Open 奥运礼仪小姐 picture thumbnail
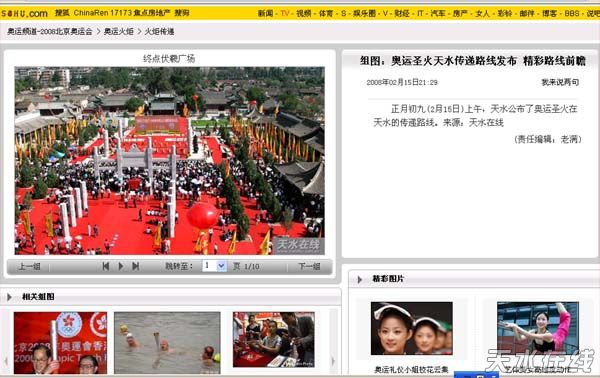This screenshot has width=600, height=378. coord(412,328)
